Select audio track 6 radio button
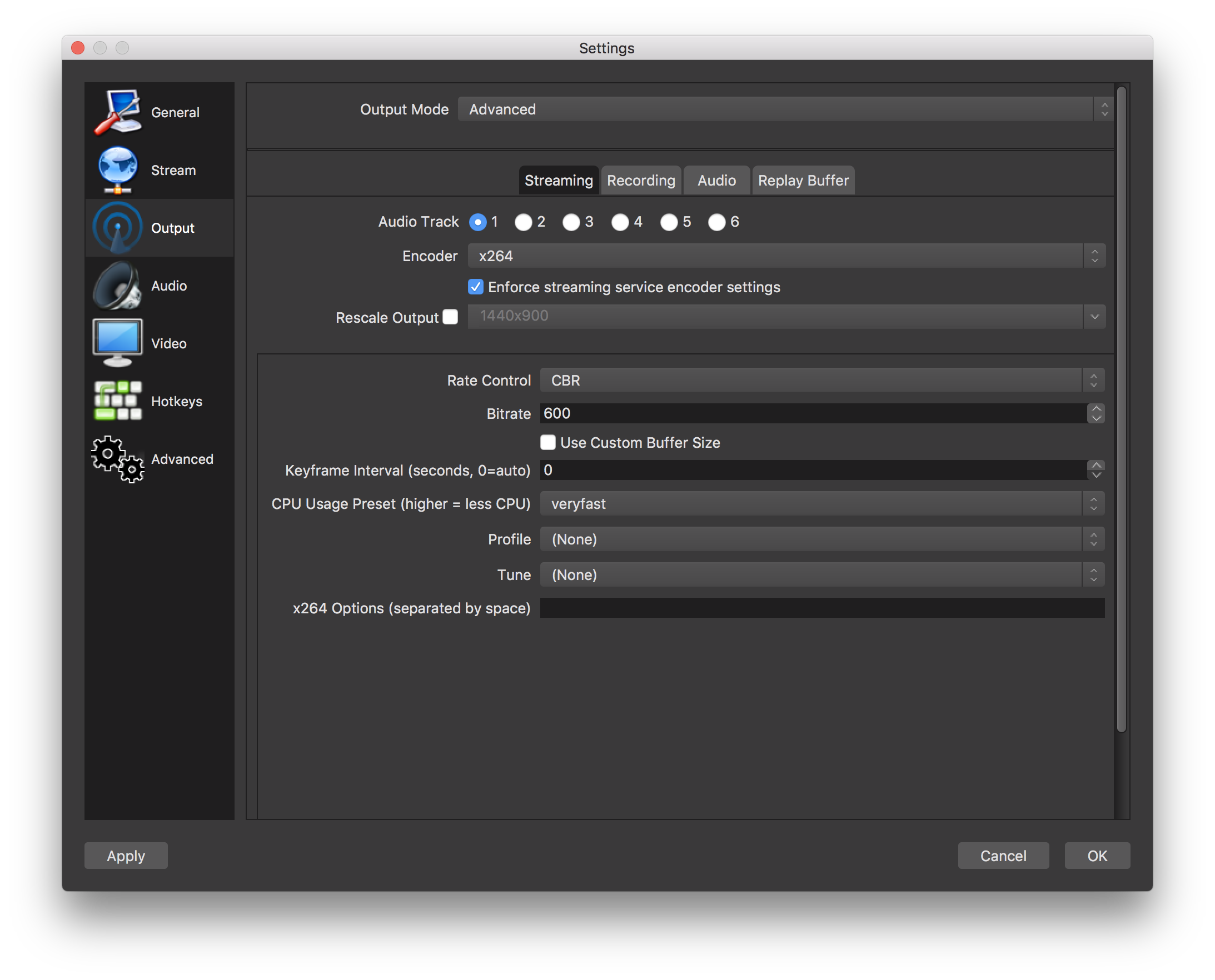The image size is (1215, 980). pos(717,222)
